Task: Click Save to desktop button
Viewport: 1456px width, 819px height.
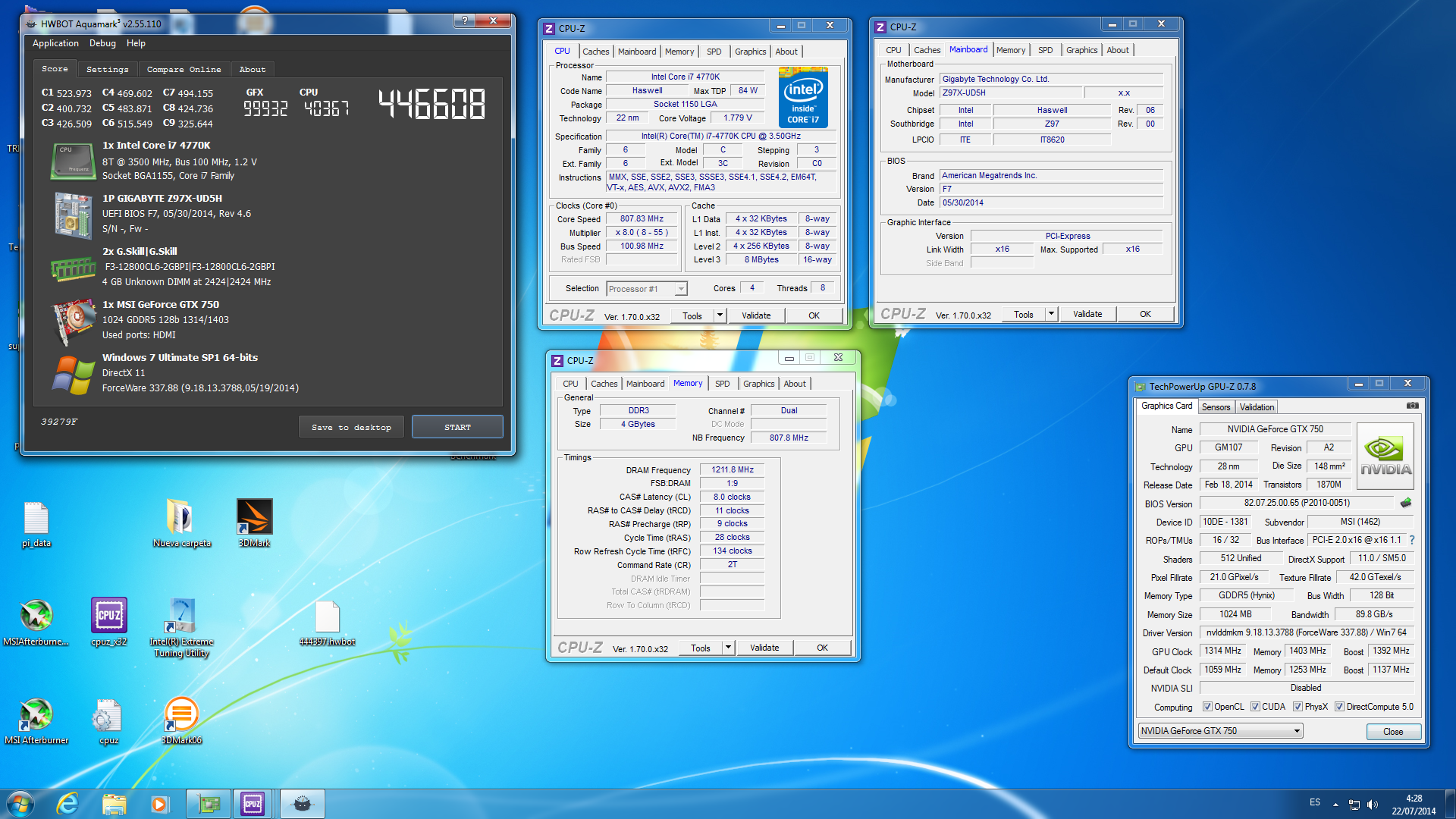Action: pyautogui.click(x=351, y=427)
